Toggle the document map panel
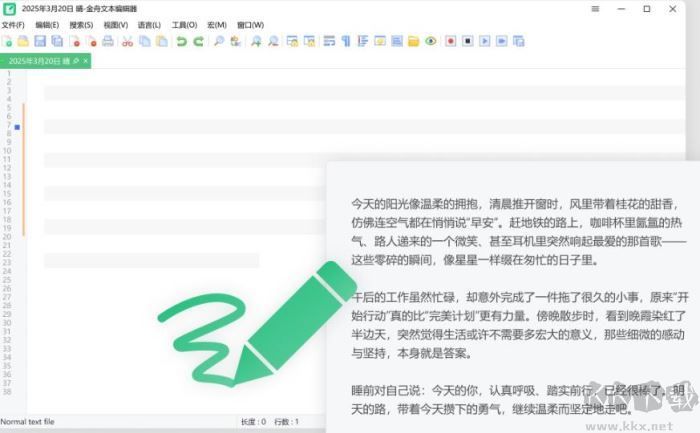700x433 pixels. (x=397, y=42)
